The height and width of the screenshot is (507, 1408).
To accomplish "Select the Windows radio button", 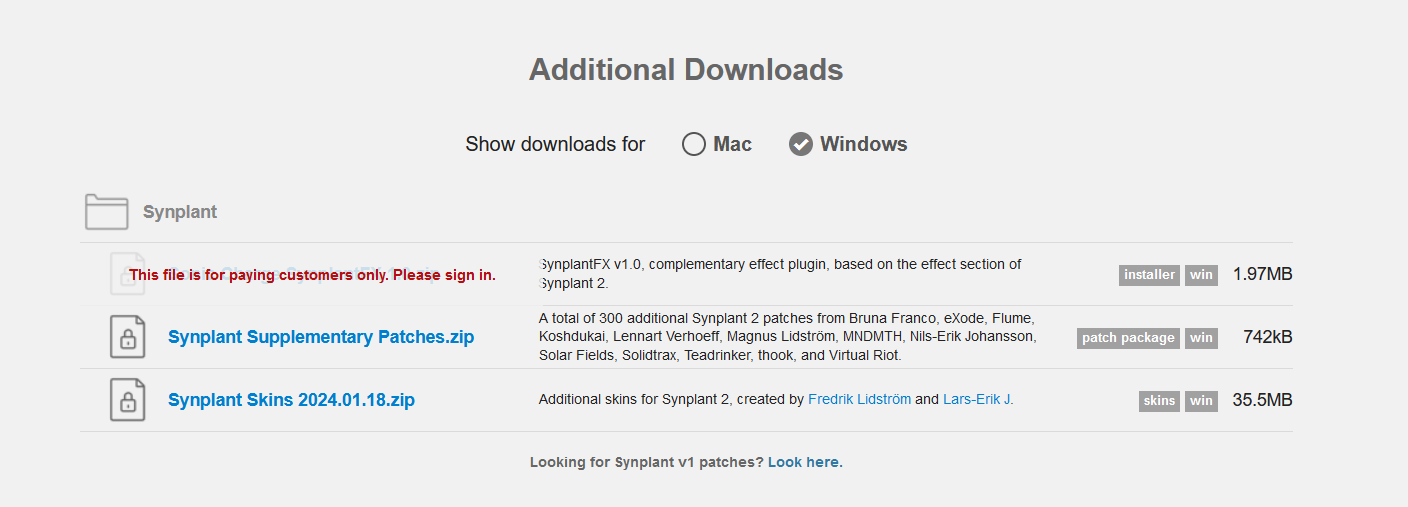I will point(800,144).
